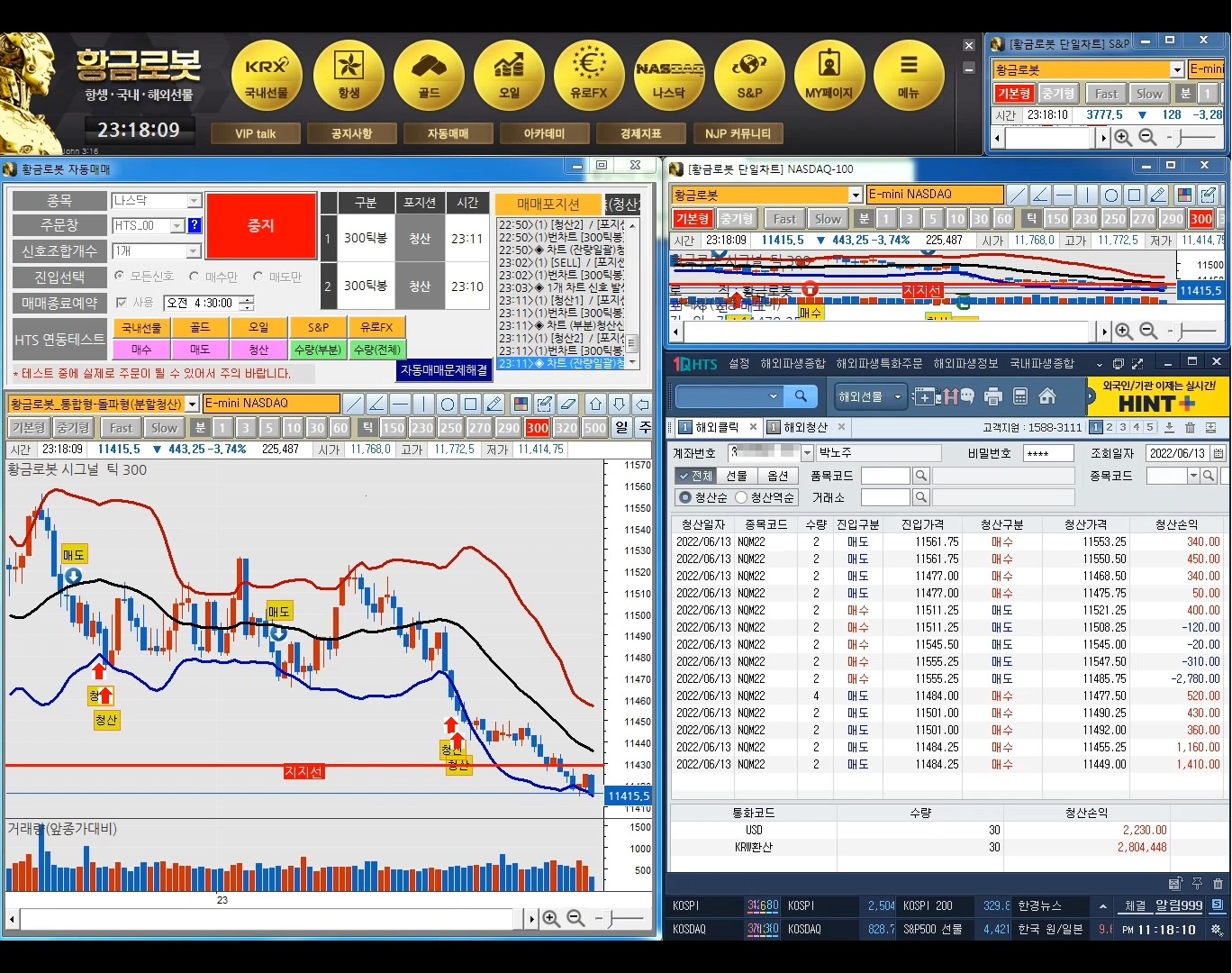Open the 항셍 market button

[349, 76]
